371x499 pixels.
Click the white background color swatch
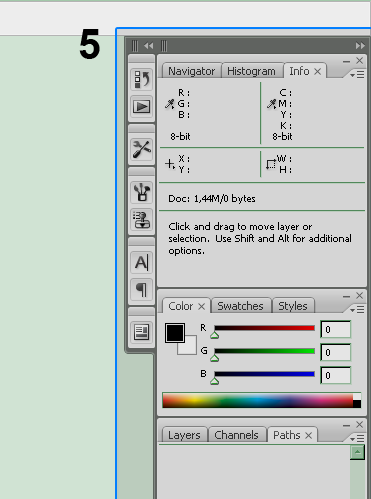click(190, 348)
